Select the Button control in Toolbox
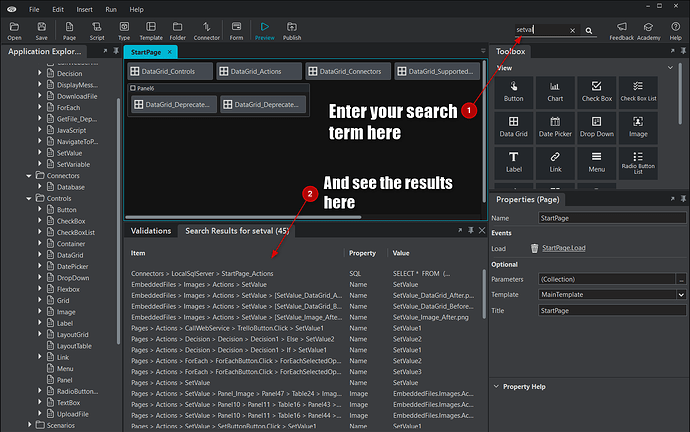This screenshot has width=690, height=432. pyautogui.click(x=514, y=92)
